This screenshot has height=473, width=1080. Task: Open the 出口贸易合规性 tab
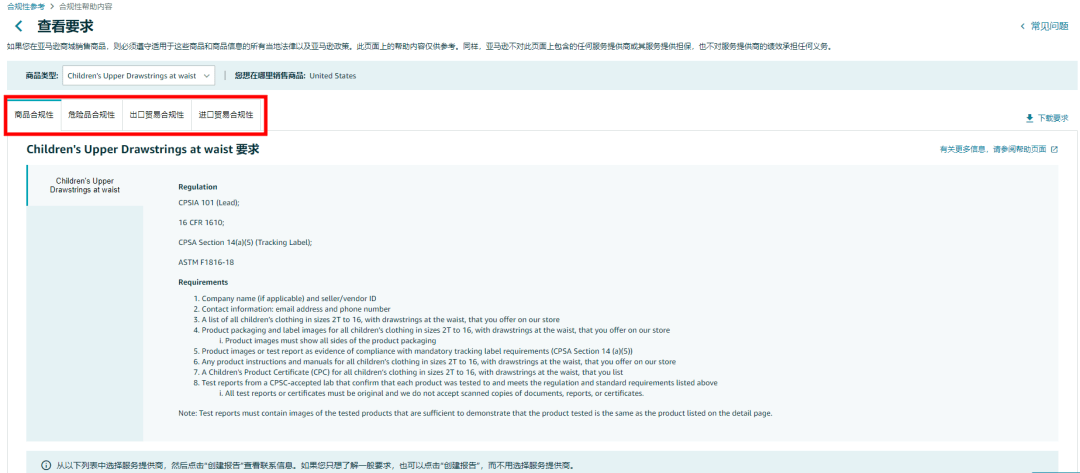tap(156, 115)
